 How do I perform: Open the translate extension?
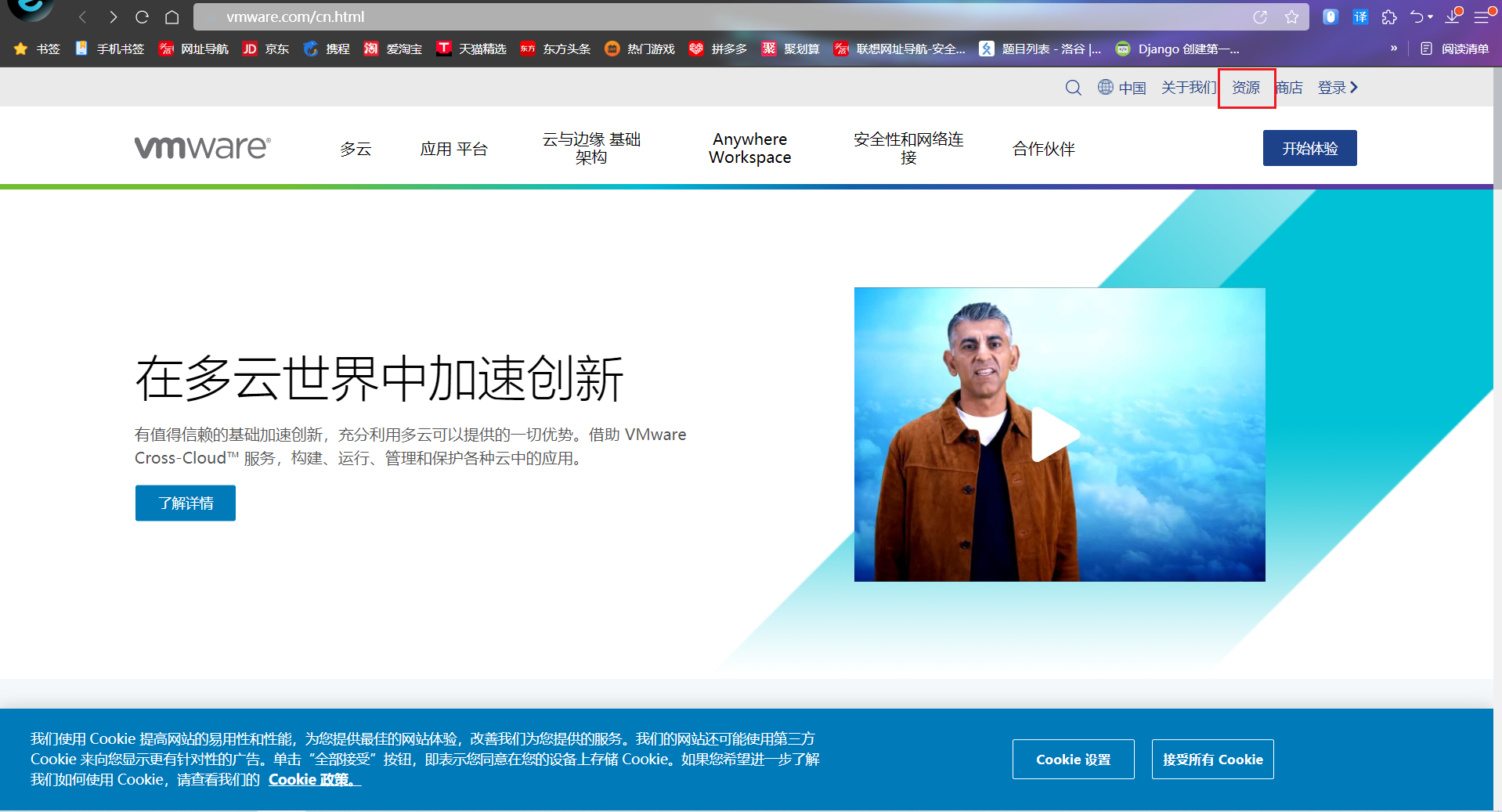click(x=1360, y=16)
